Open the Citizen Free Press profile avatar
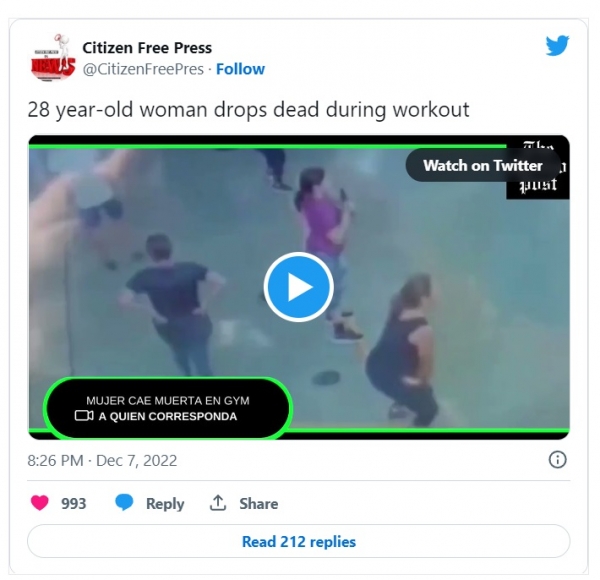This screenshot has height=580, width=600. point(53,58)
